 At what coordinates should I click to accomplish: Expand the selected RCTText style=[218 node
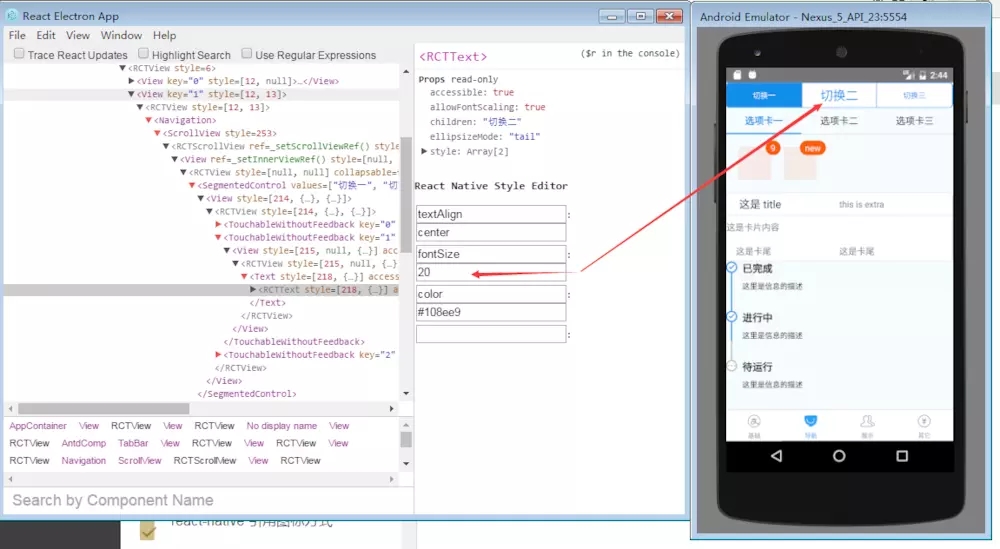253,289
